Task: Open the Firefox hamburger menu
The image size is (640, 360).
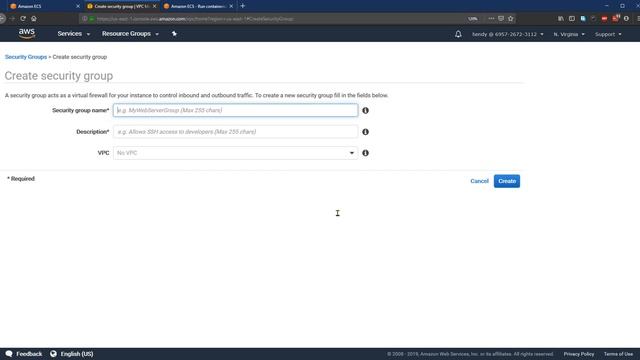Action: pos(638,18)
